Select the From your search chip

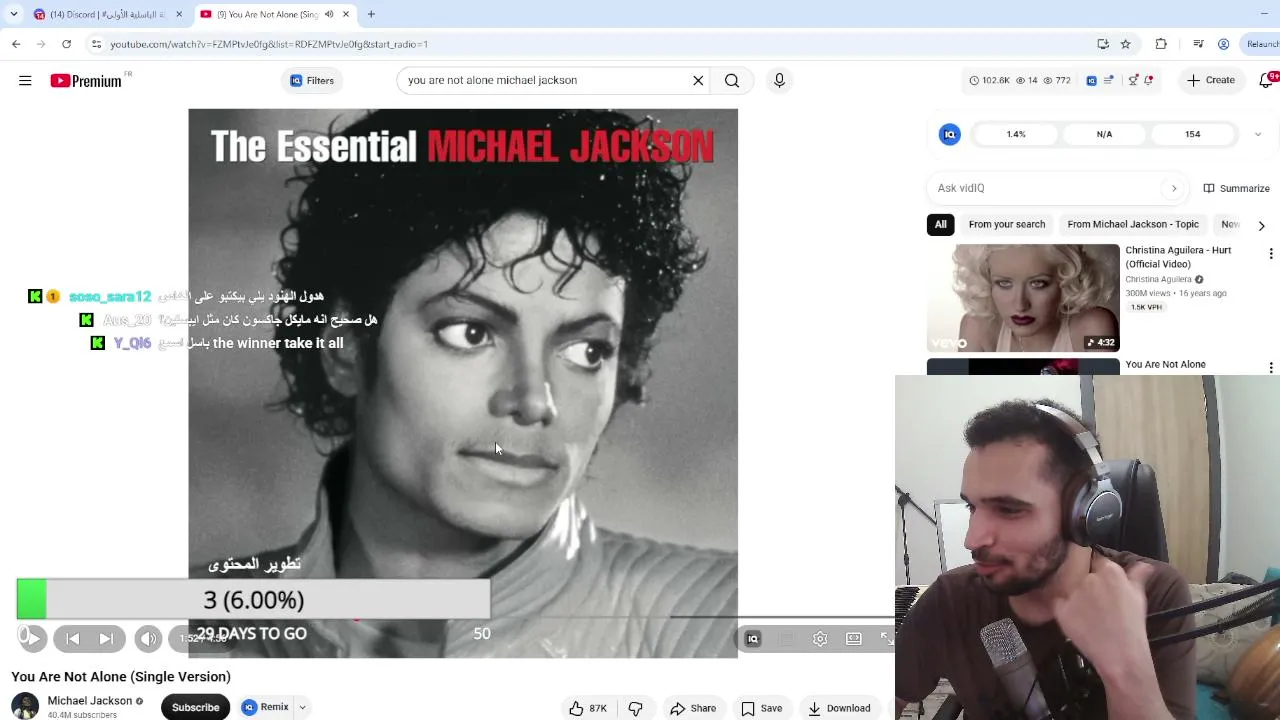point(1007,225)
